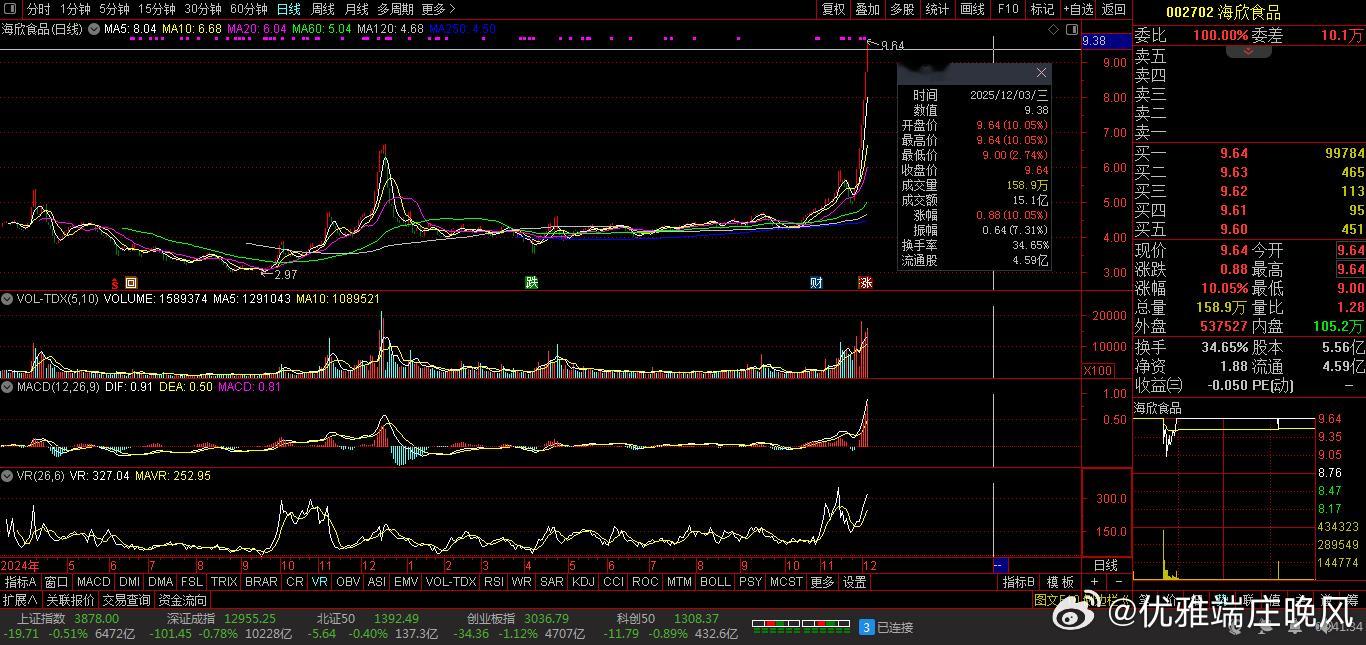Switch to 5分钟 period
Viewport: 1366px width, 645px height.
pyautogui.click(x=114, y=9)
